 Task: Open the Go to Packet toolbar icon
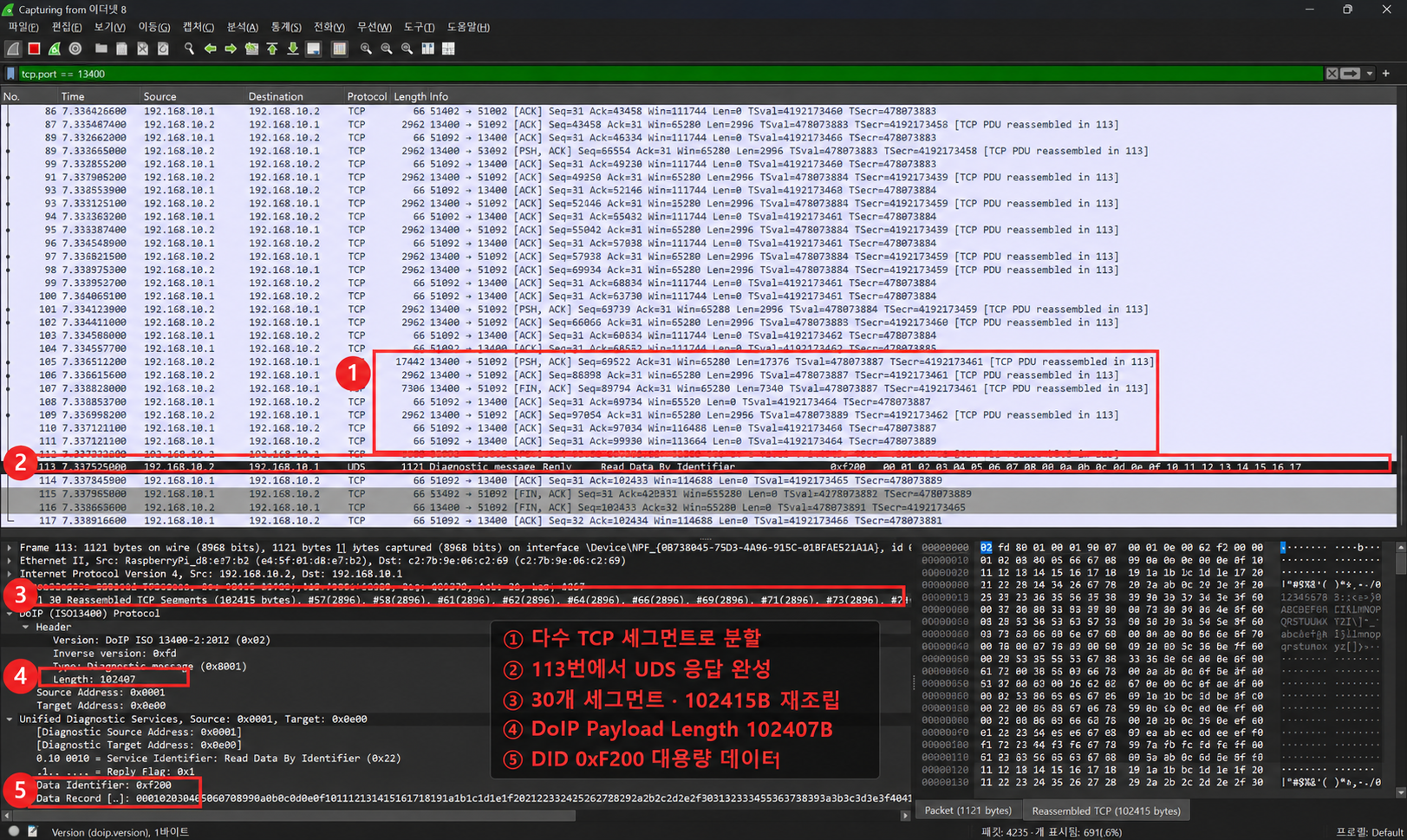[x=251, y=49]
